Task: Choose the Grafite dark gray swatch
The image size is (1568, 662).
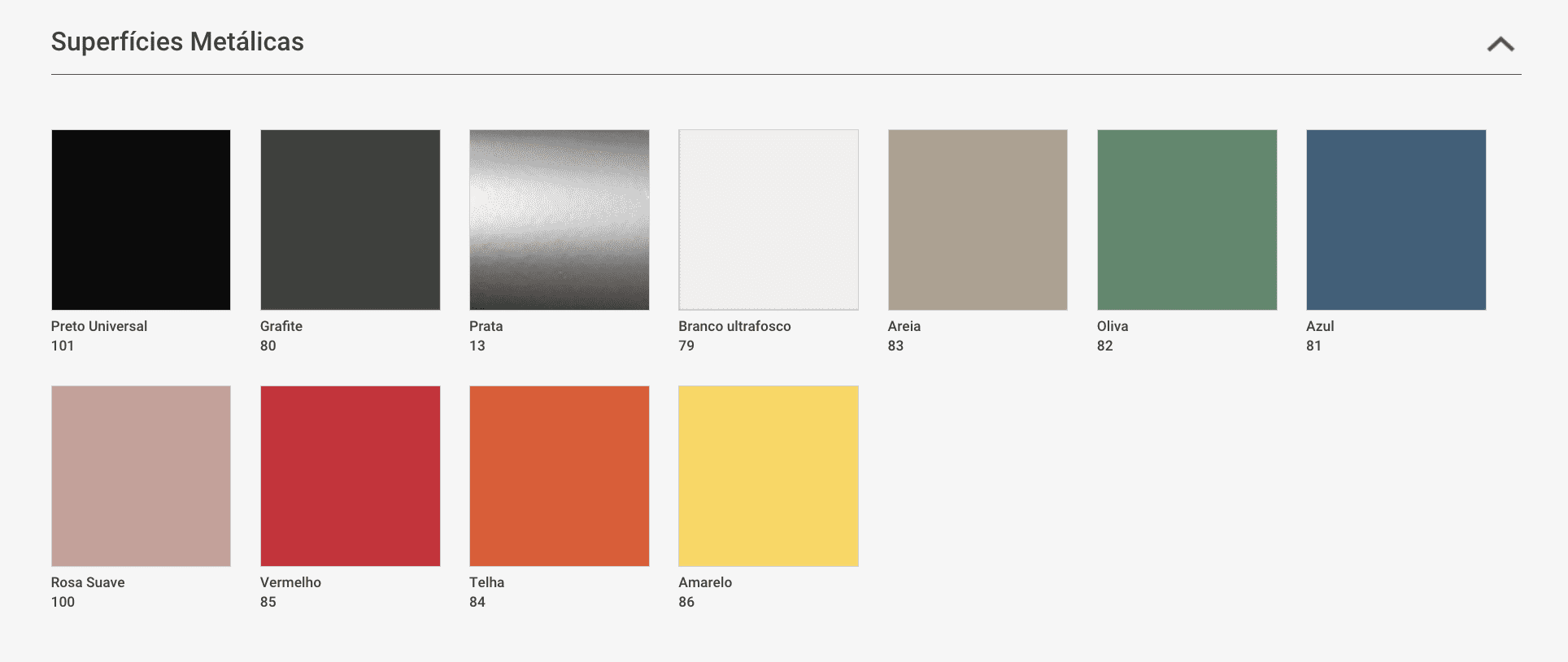Action: point(350,220)
